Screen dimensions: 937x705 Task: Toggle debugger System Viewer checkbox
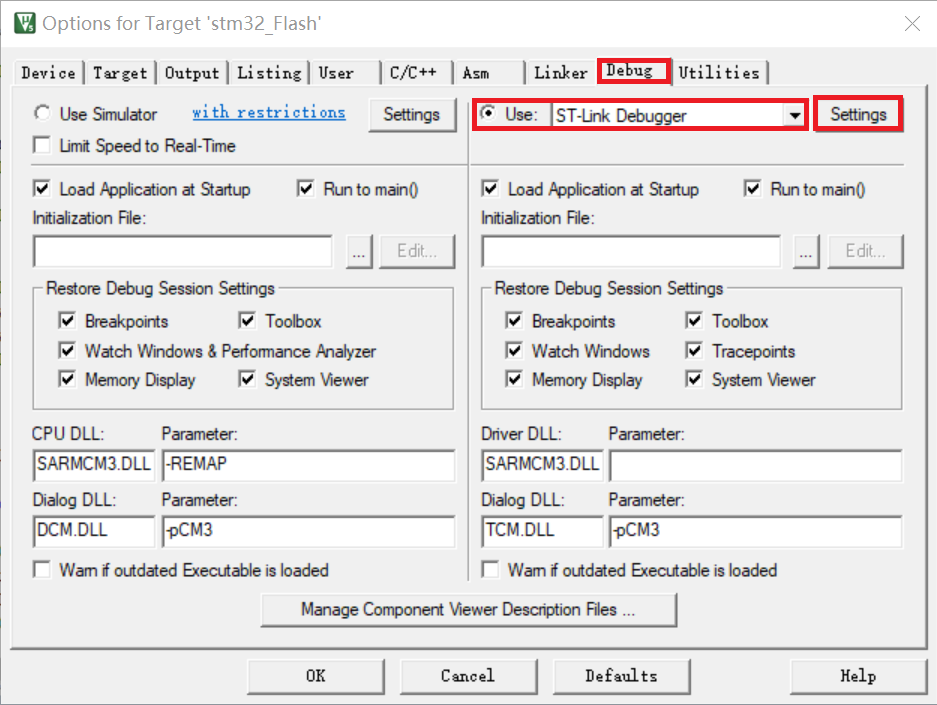coord(694,379)
